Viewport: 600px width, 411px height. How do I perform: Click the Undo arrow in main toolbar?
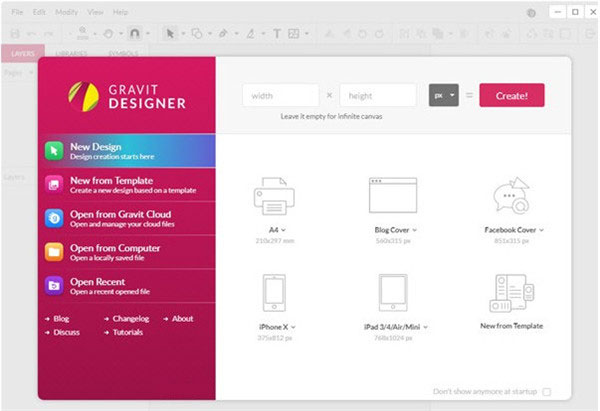coord(32,34)
